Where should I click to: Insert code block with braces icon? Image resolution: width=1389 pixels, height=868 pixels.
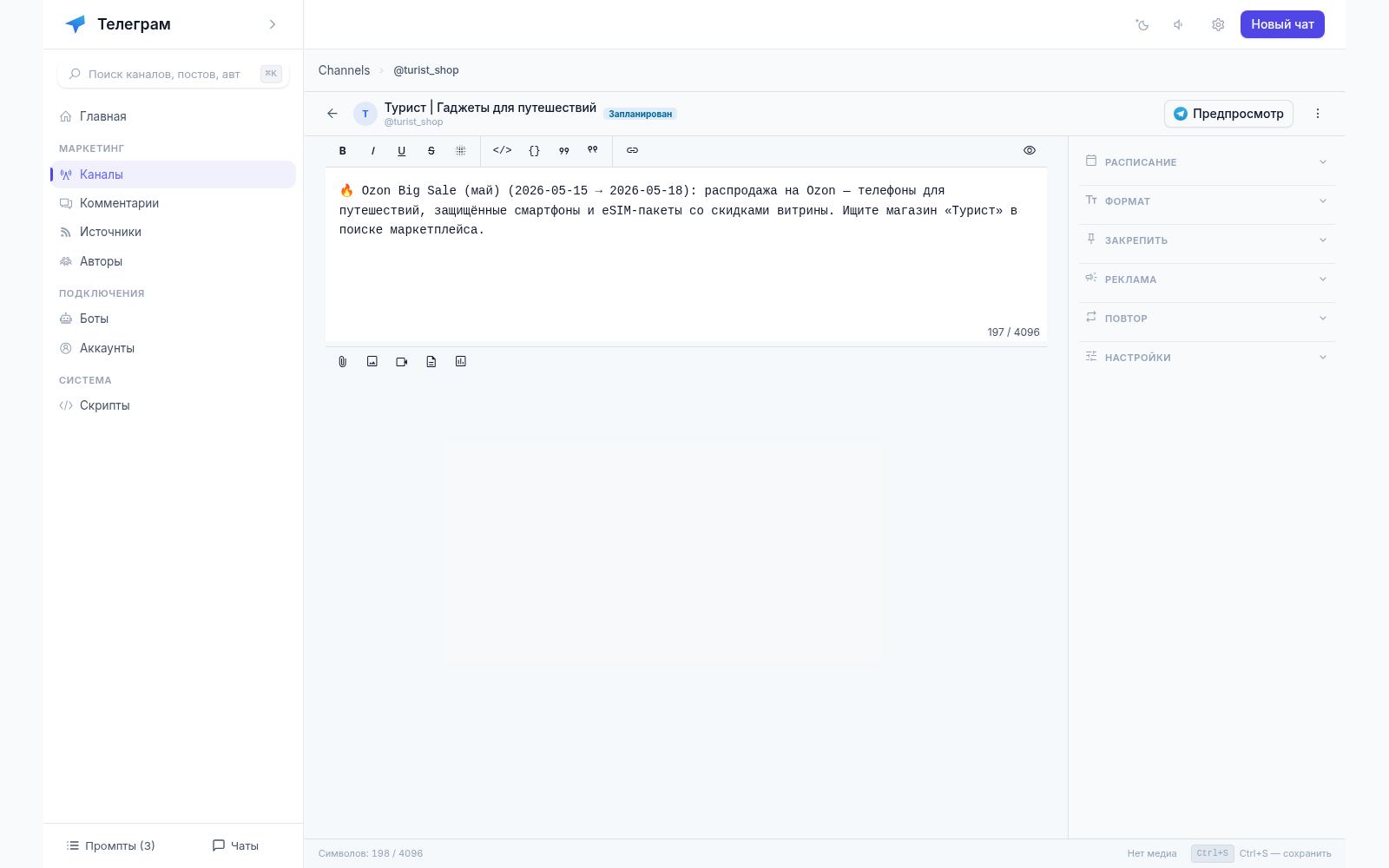[x=535, y=151]
